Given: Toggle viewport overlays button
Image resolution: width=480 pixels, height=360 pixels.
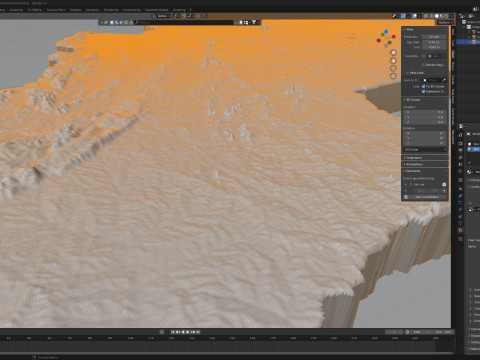Looking at the screenshot, I should click(x=414, y=16).
